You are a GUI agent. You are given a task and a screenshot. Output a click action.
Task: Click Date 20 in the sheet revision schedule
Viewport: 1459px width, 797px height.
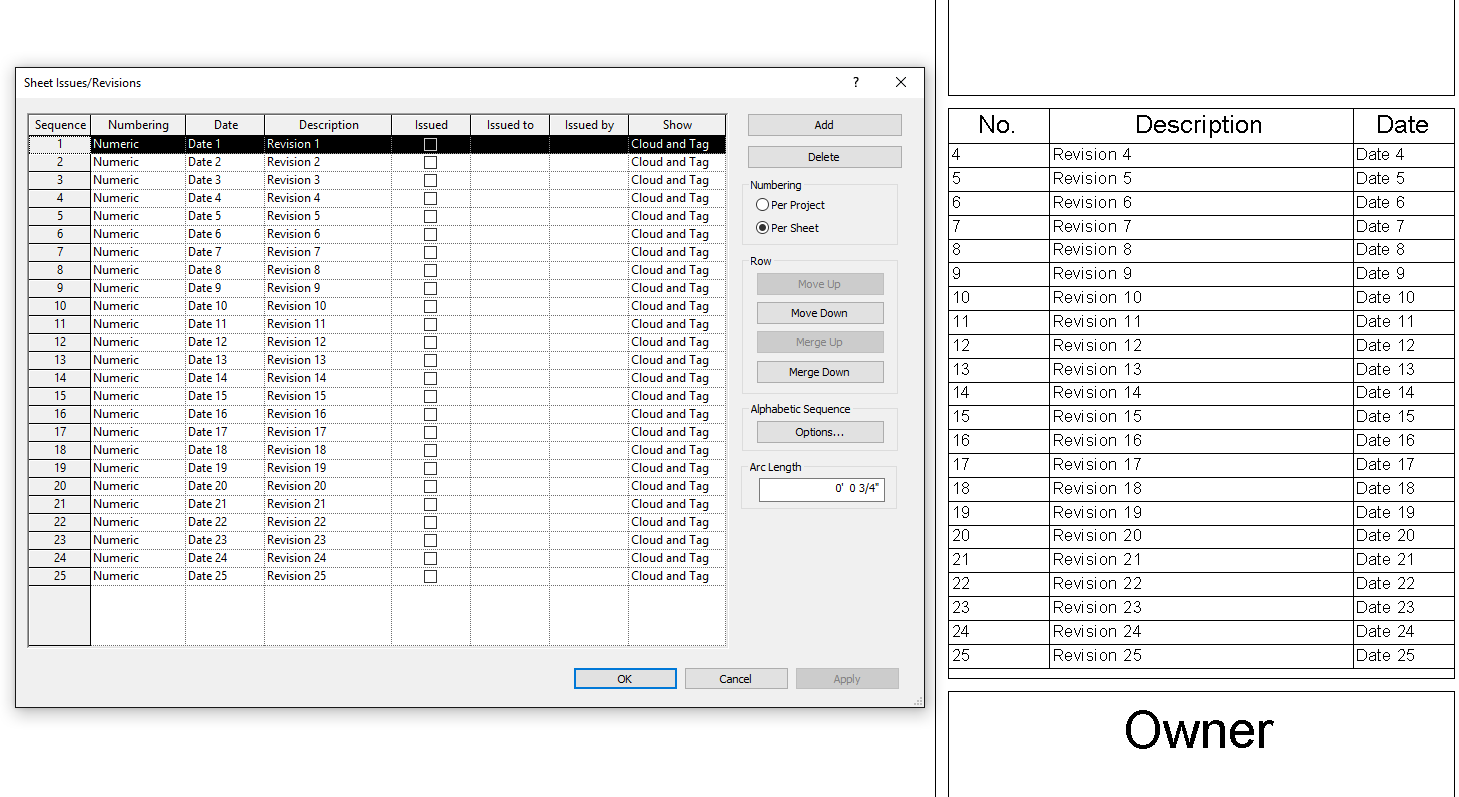tap(1385, 536)
